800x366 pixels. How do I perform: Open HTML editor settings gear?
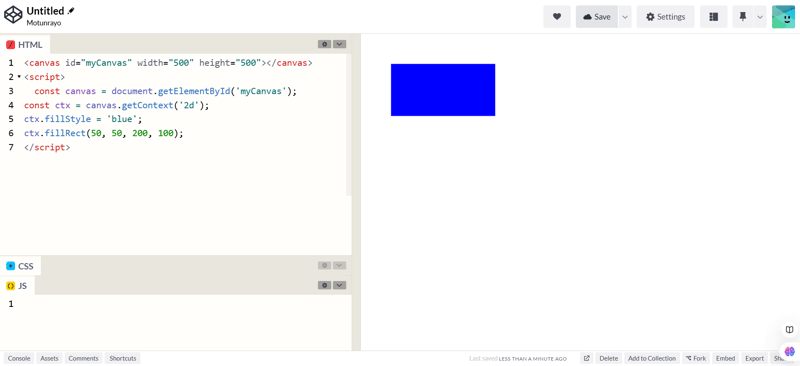[x=324, y=44]
